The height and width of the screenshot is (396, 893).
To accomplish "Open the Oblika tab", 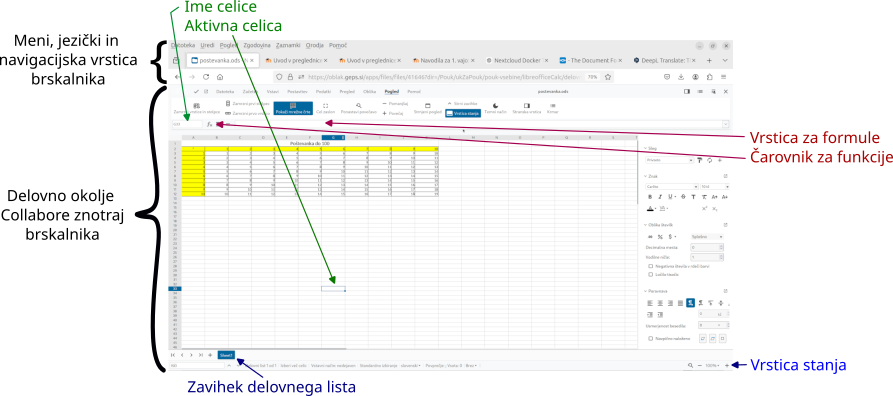I will (369, 91).
